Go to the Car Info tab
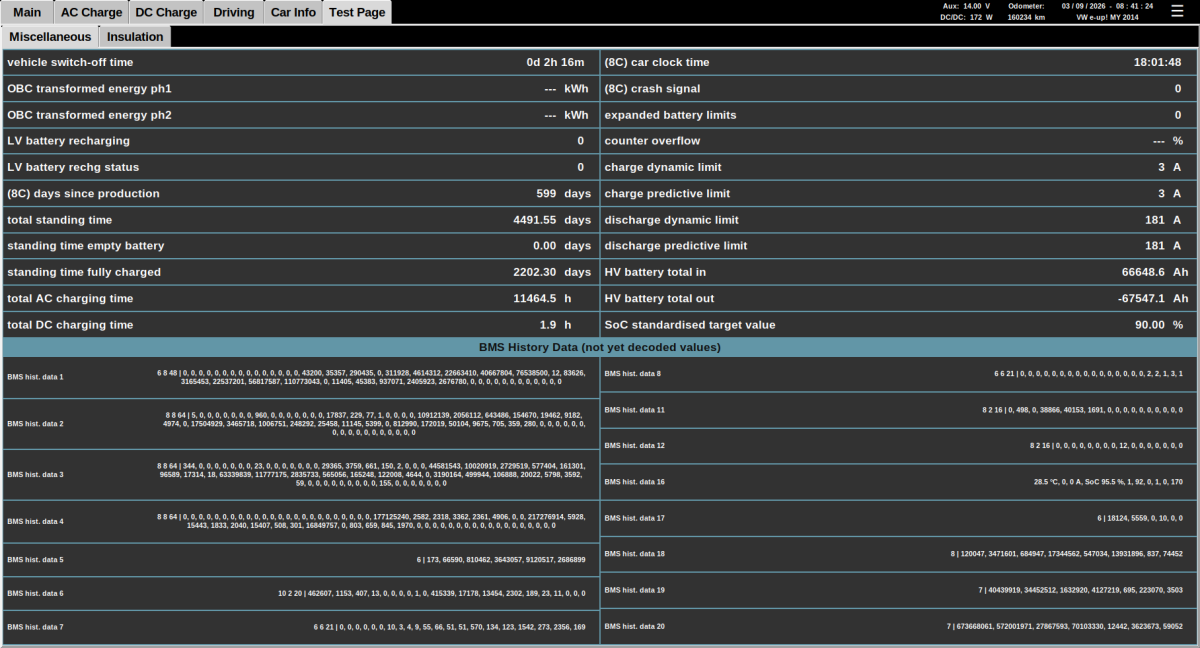Screen dimensions: 1200x648 293,12
